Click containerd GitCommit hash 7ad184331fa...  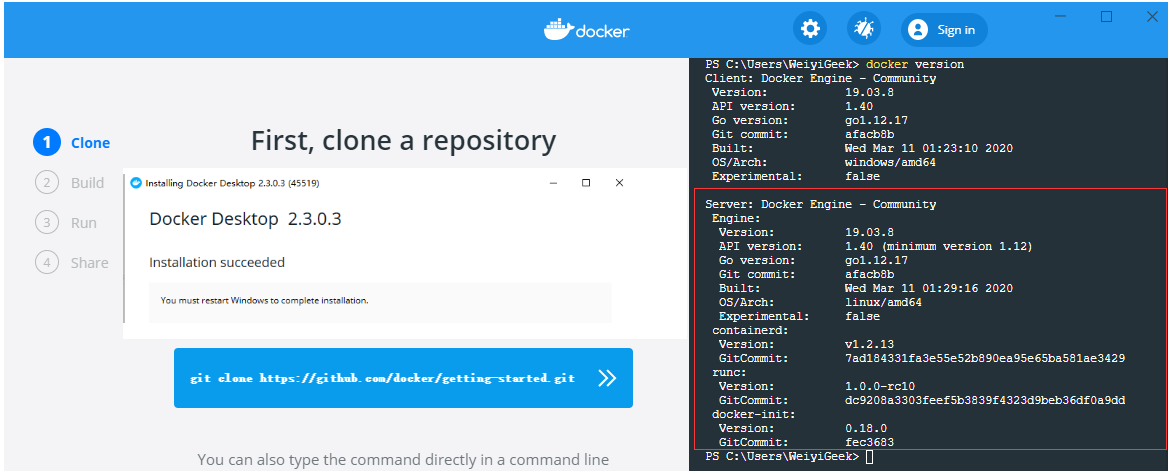point(985,358)
